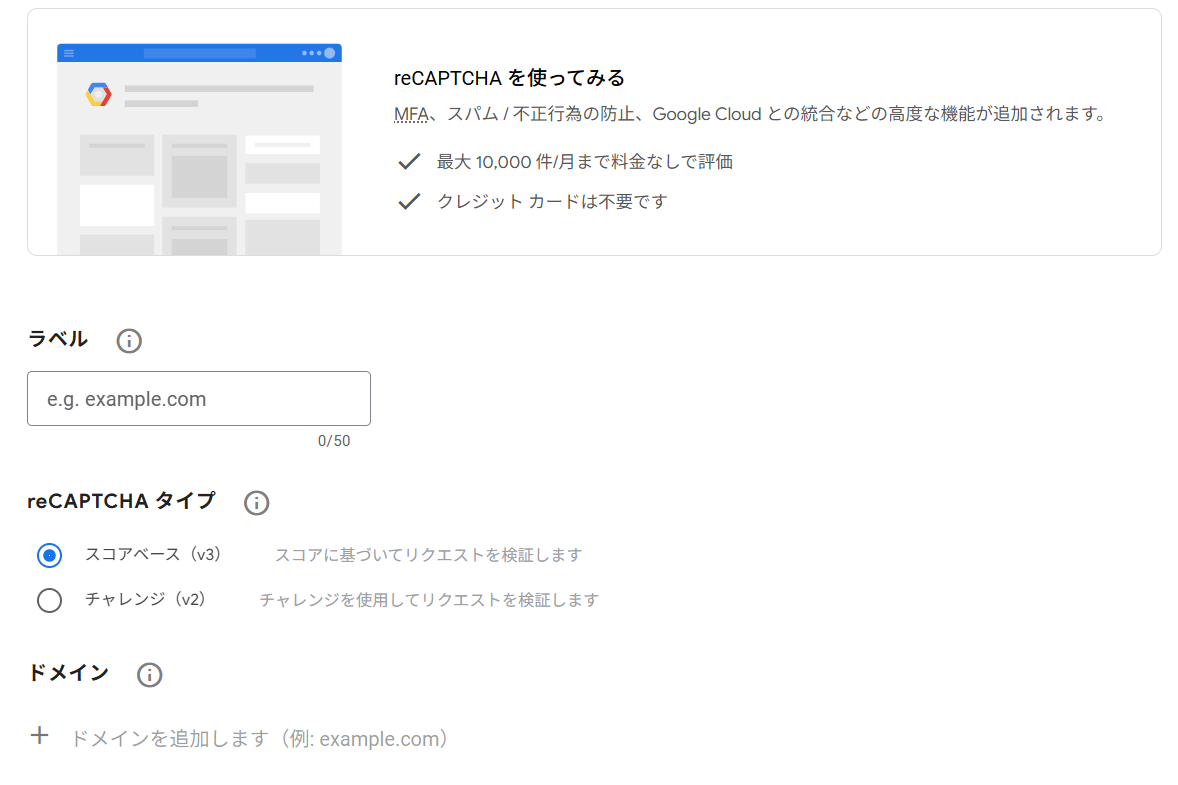Click ドメインを追加します to add a domain
Viewport: 1178px width, 785px height.
(258, 738)
